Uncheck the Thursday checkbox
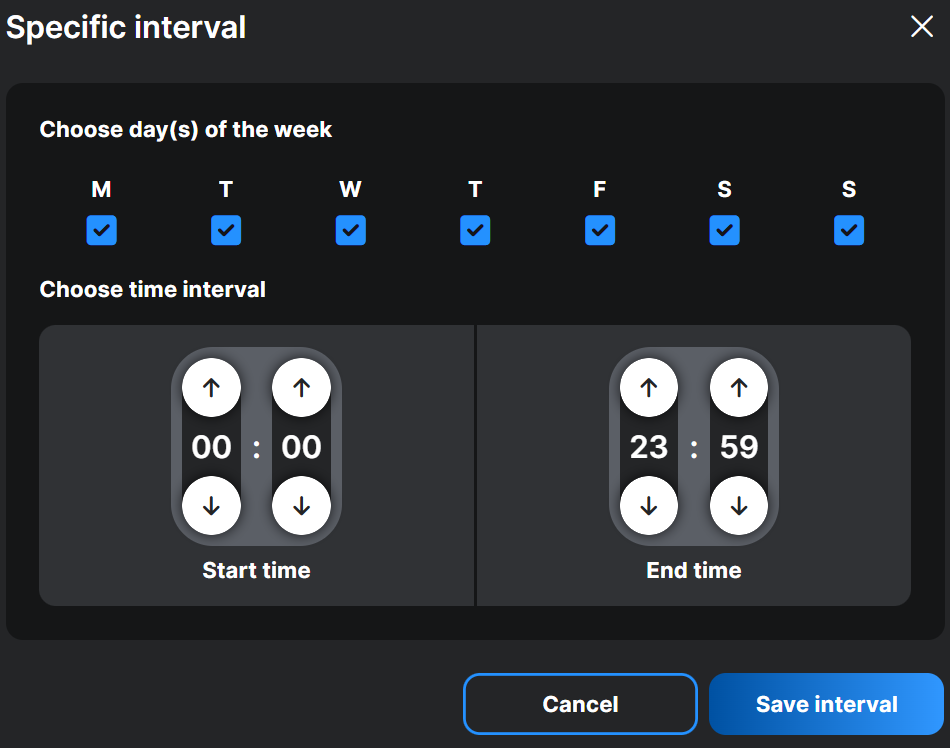950x748 pixels. pyautogui.click(x=475, y=230)
